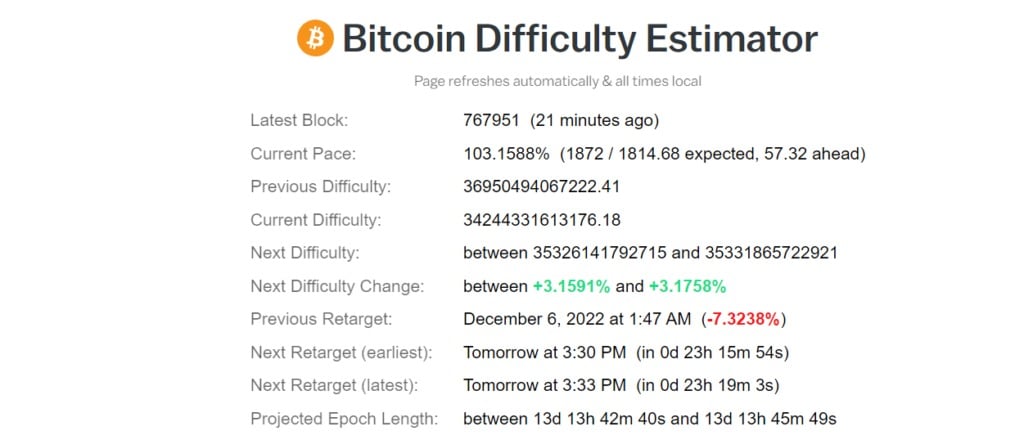The height and width of the screenshot is (440, 1024).
Task: Click the orange Bitcoin logo icon
Action: (315, 38)
